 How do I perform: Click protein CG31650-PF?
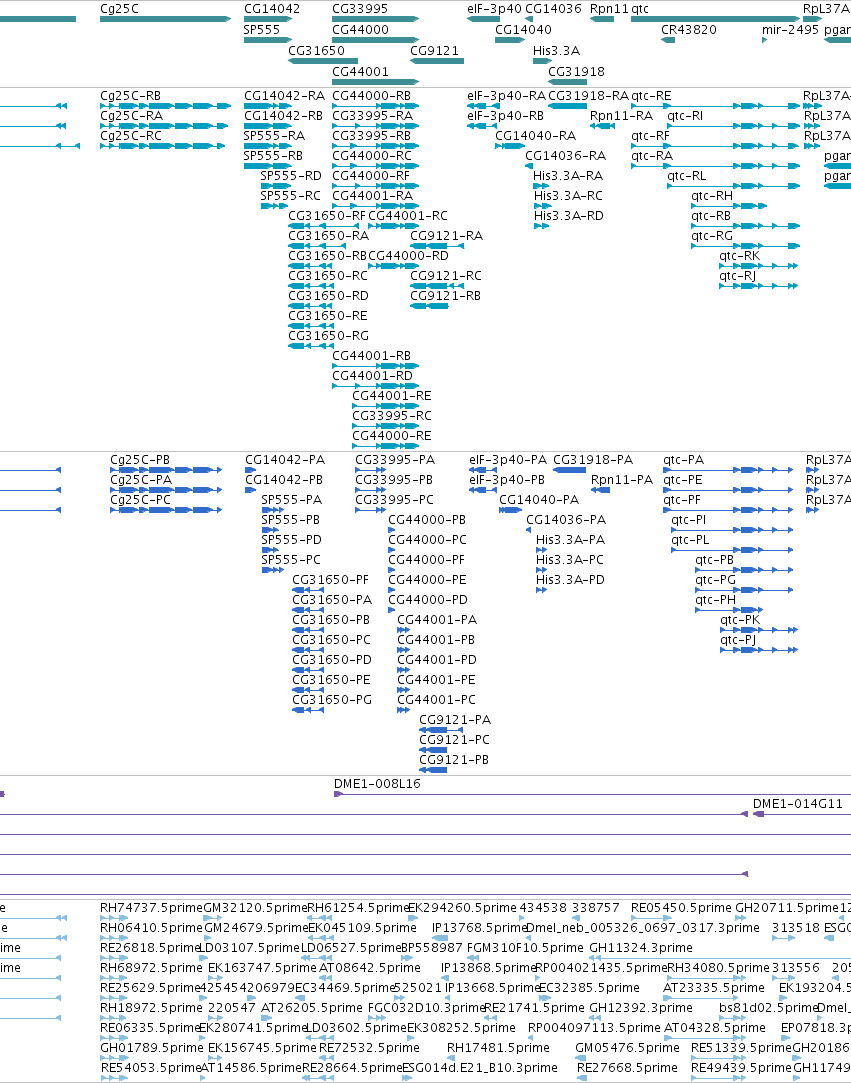point(330,580)
